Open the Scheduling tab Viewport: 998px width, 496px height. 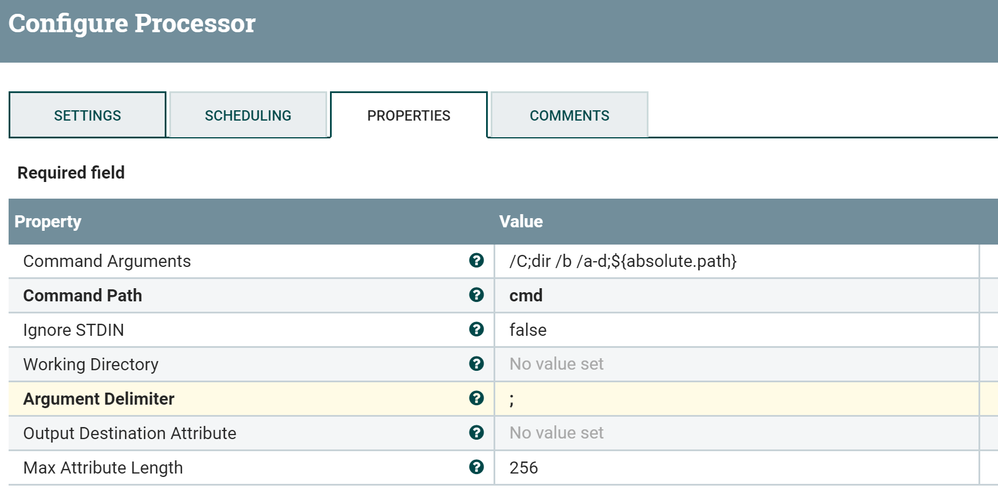click(x=248, y=115)
